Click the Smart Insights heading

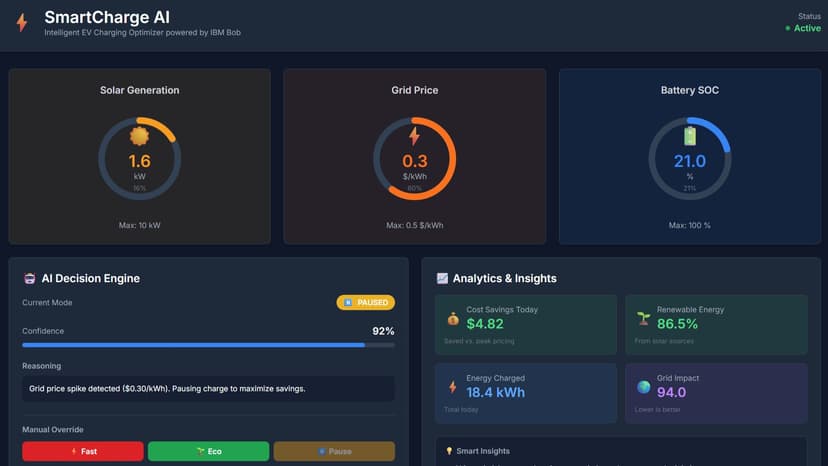pos(483,451)
